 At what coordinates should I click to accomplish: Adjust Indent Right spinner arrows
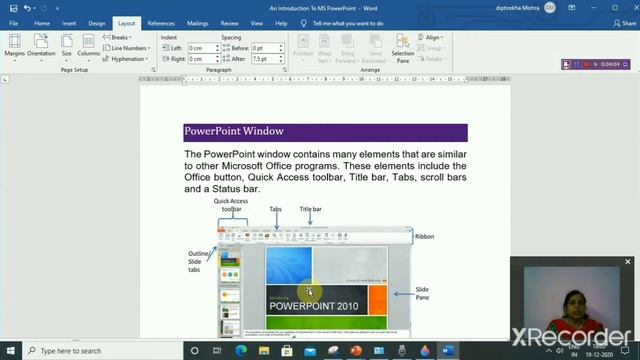218,59
